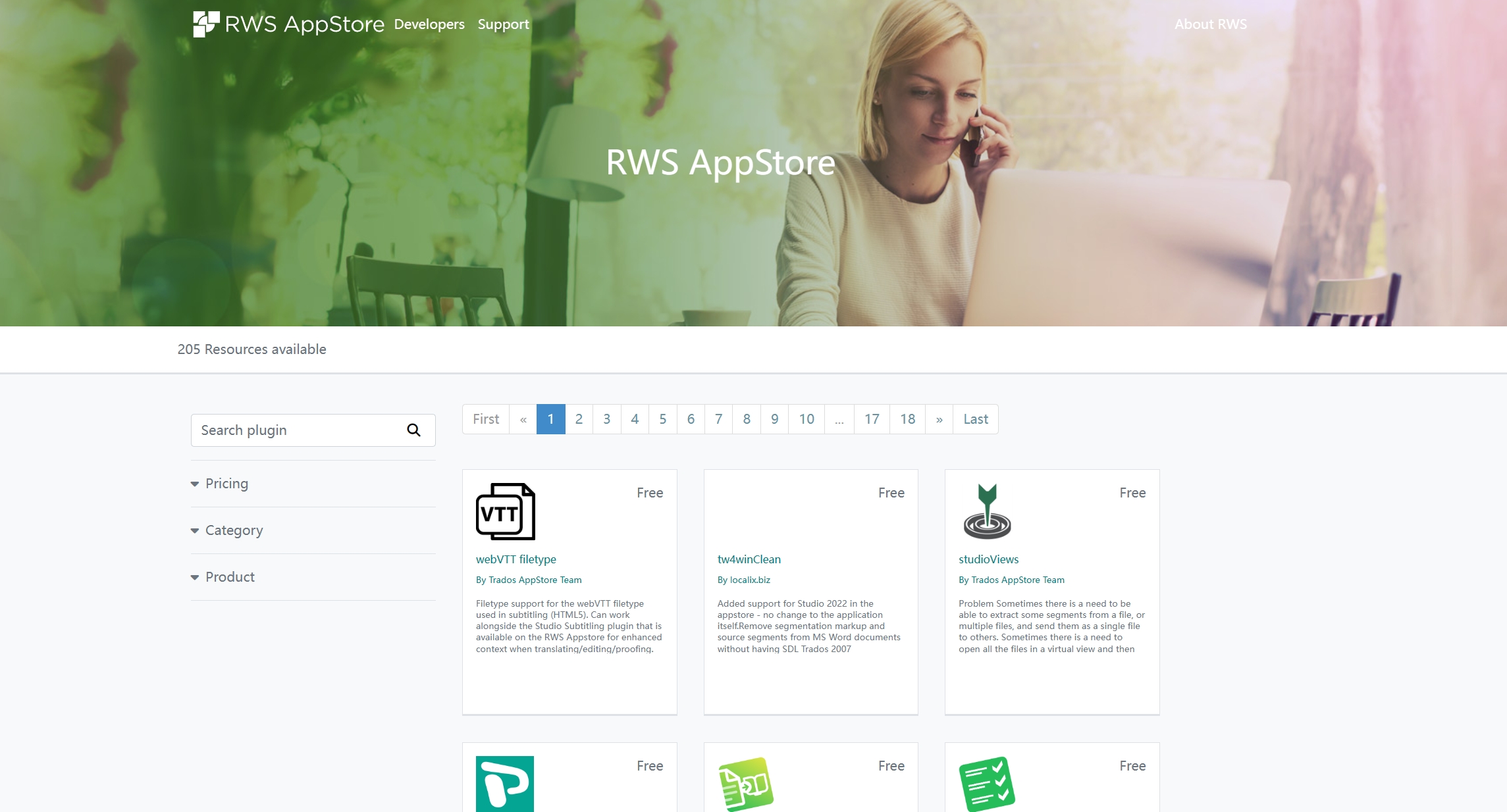Open the webVTT filetype plugin page

coord(516,559)
